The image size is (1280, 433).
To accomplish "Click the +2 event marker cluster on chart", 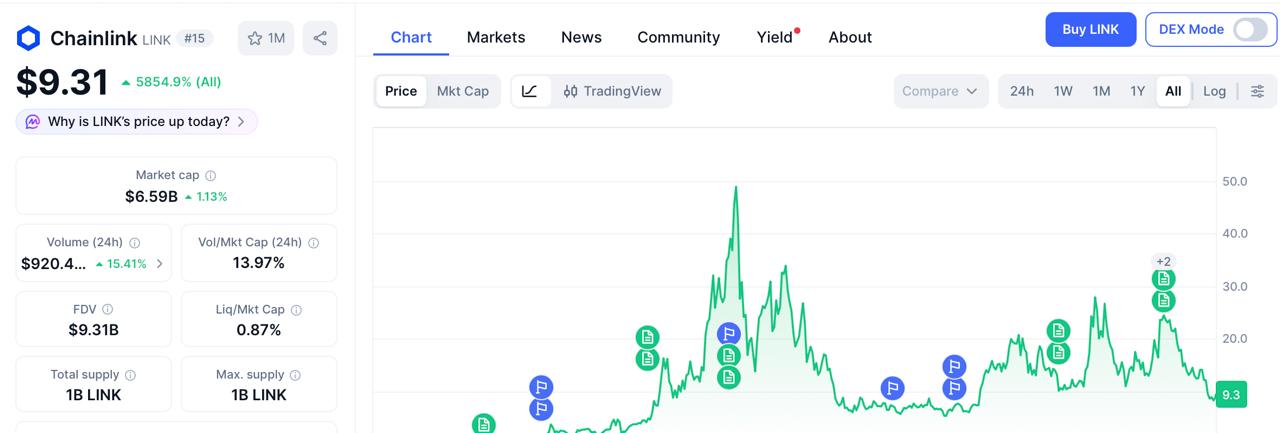I will (x=1163, y=261).
